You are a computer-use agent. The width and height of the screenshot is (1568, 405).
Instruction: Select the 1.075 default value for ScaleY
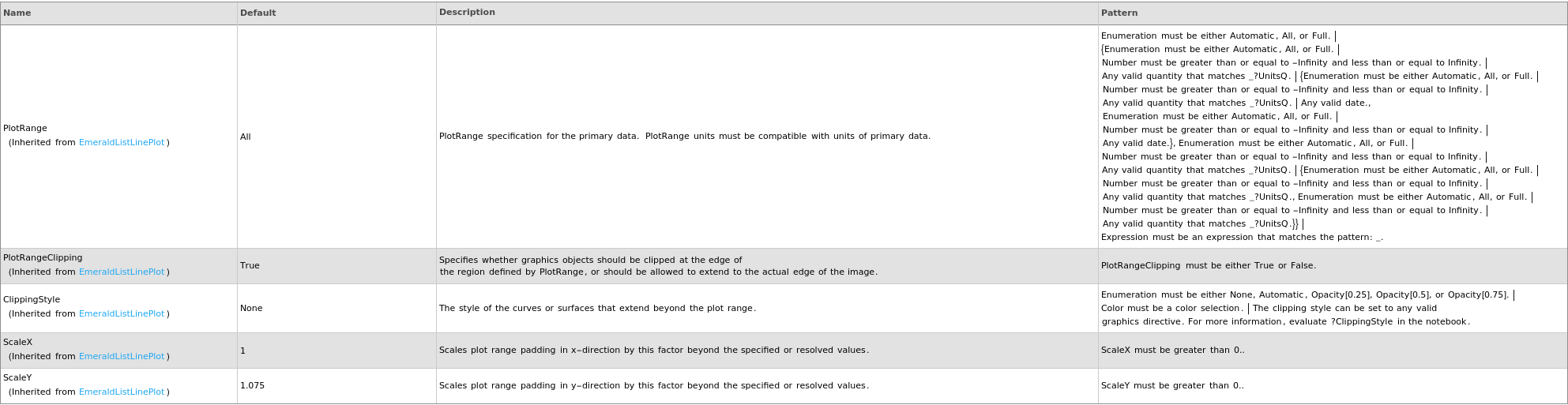(x=252, y=386)
